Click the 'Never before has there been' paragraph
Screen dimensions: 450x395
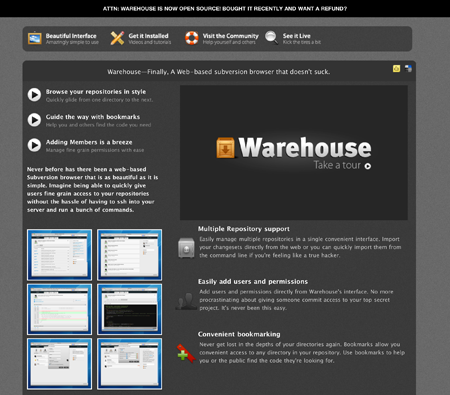(x=92, y=190)
